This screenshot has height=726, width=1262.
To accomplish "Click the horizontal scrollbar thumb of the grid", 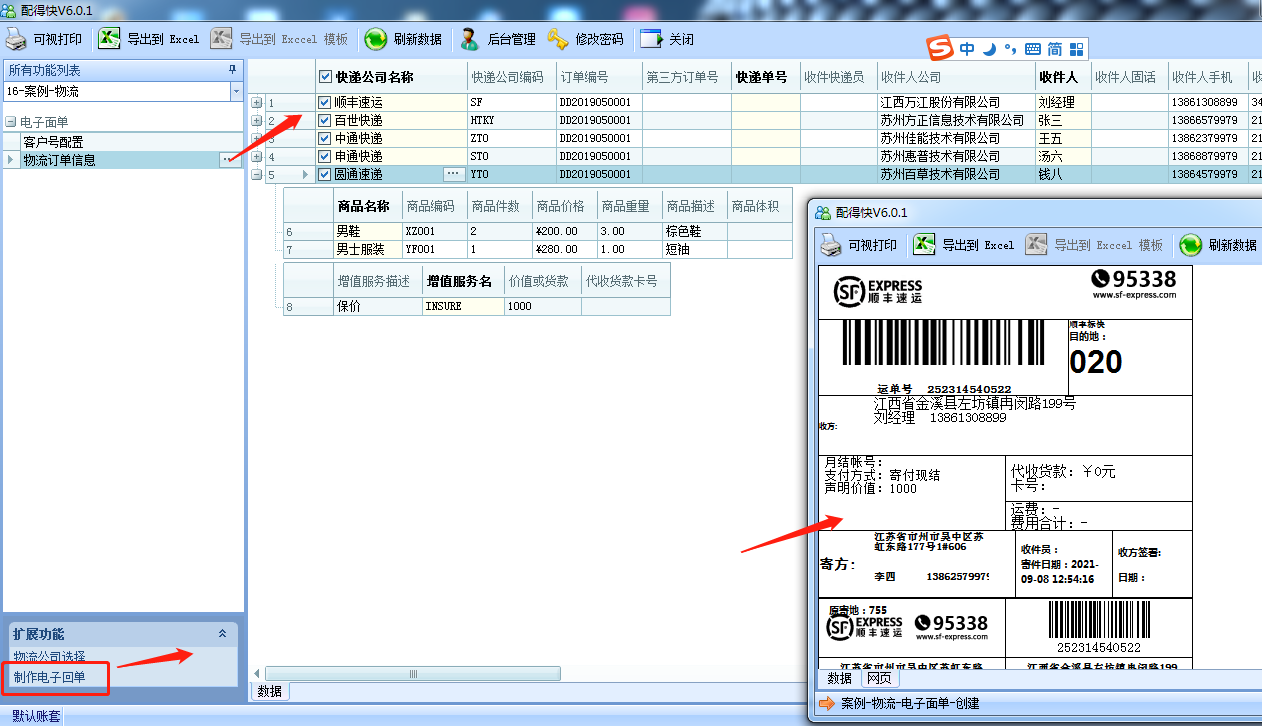I will point(412,673).
